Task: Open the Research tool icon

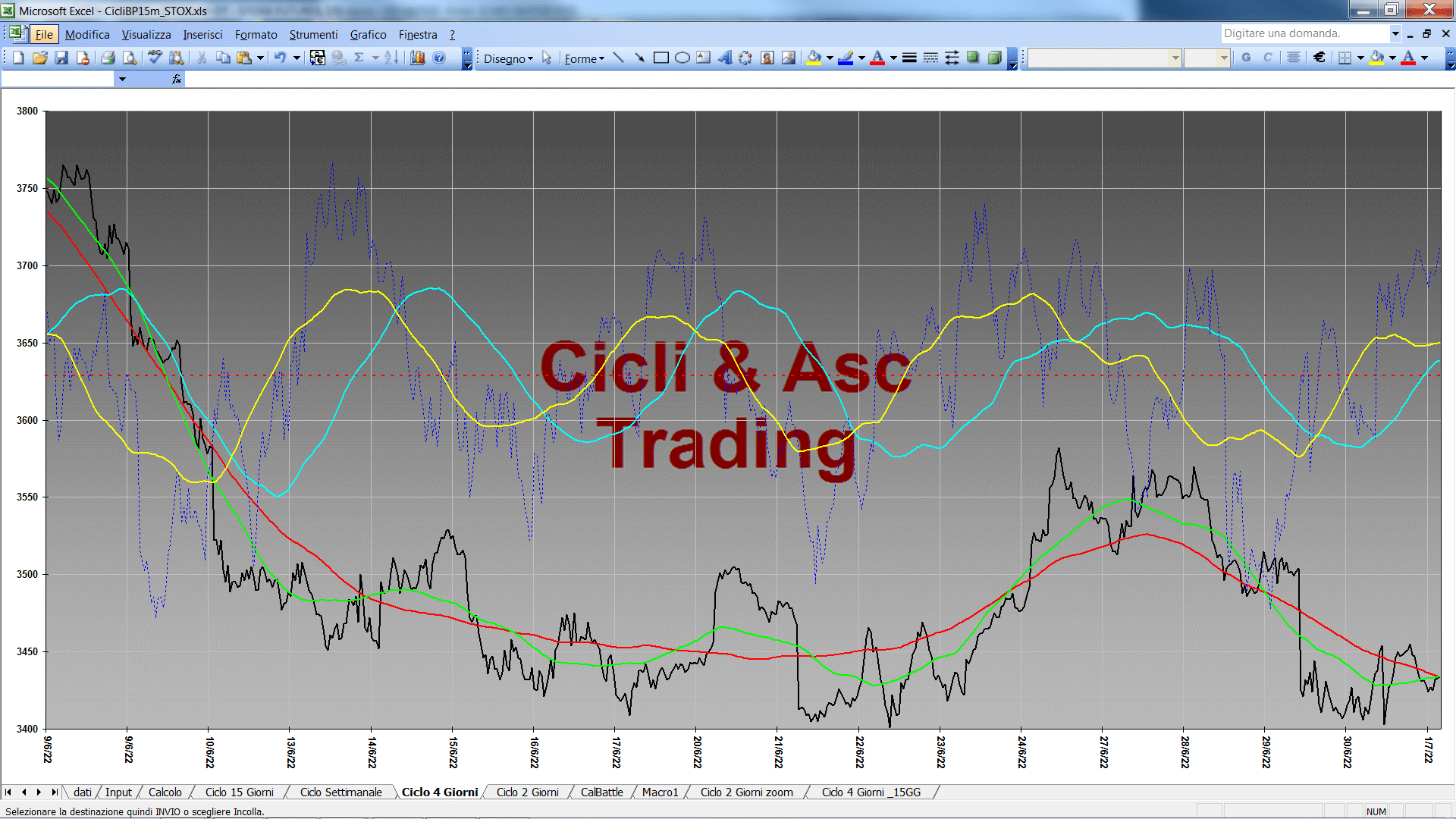Action: (x=177, y=58)
